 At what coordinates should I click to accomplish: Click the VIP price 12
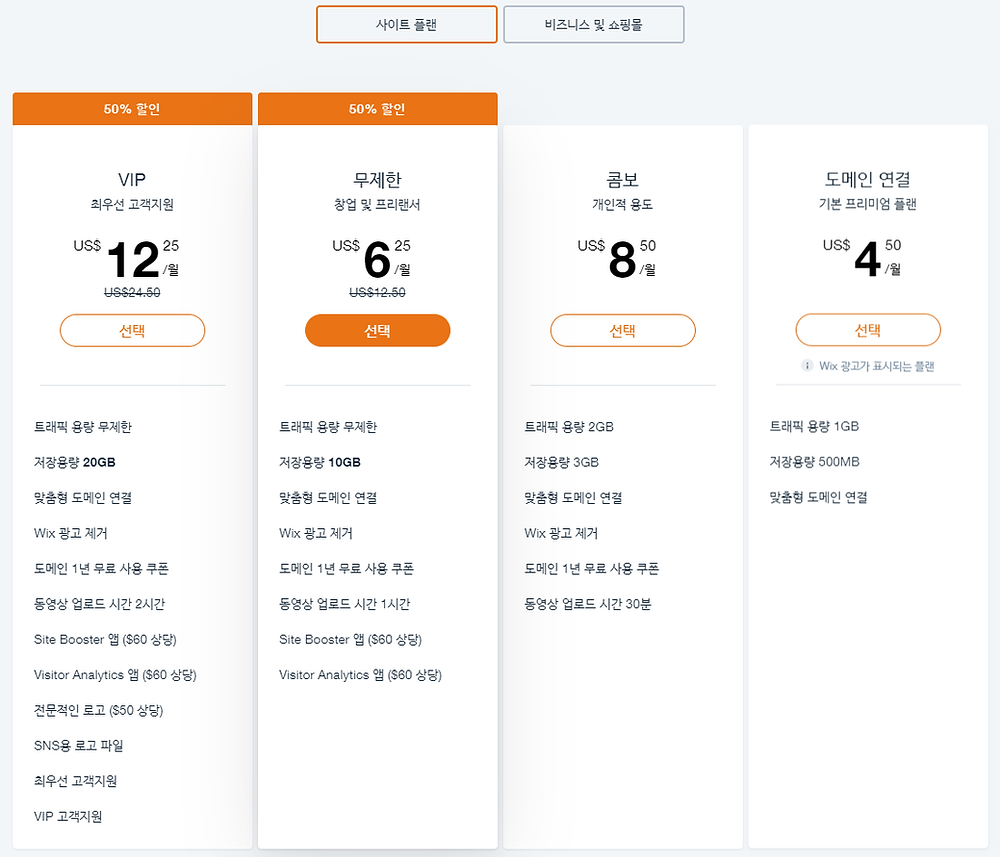tap(133, 260)
